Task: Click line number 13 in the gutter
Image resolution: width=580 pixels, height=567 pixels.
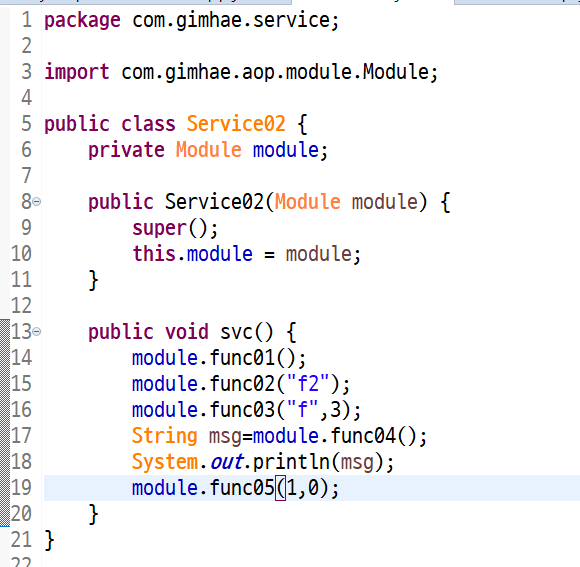Action: pos(21,332)
